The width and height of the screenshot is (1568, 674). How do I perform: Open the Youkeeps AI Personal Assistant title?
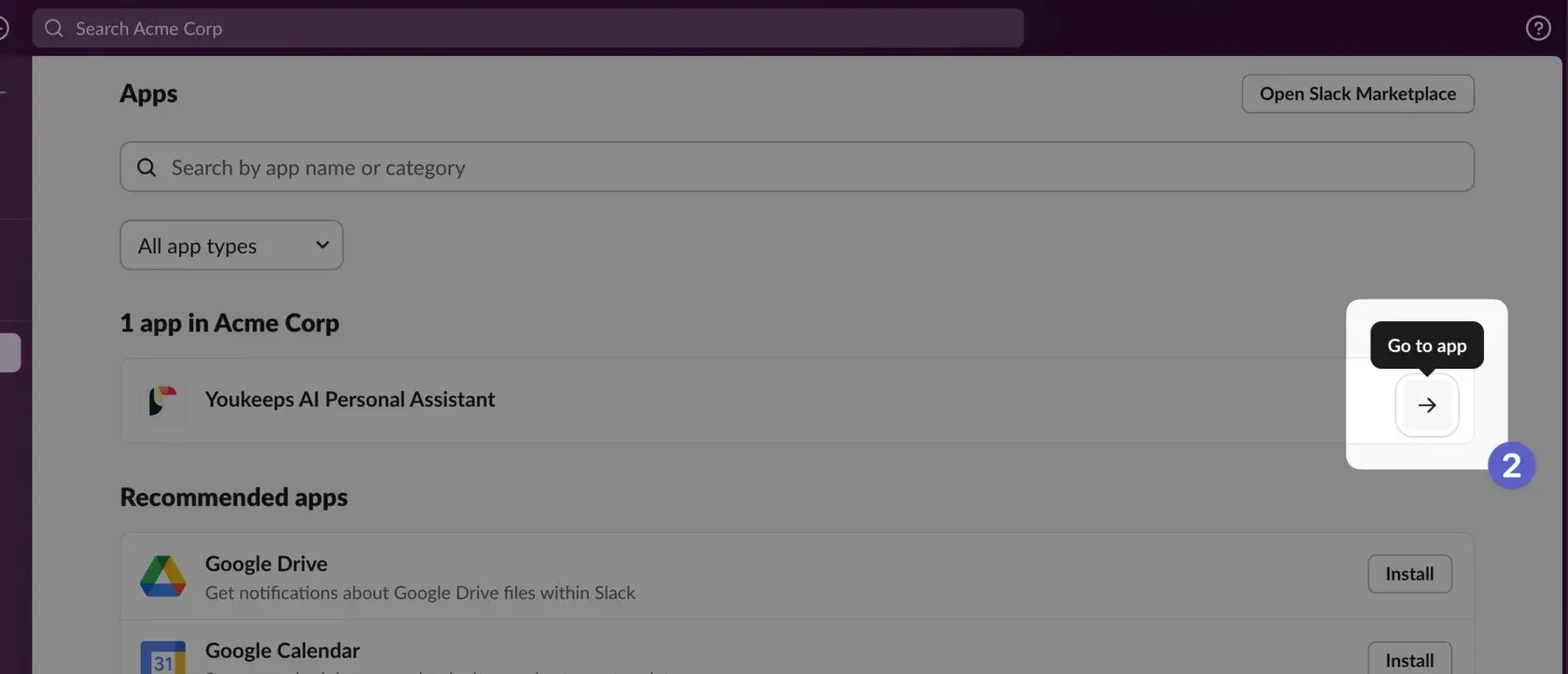[350, 400]
